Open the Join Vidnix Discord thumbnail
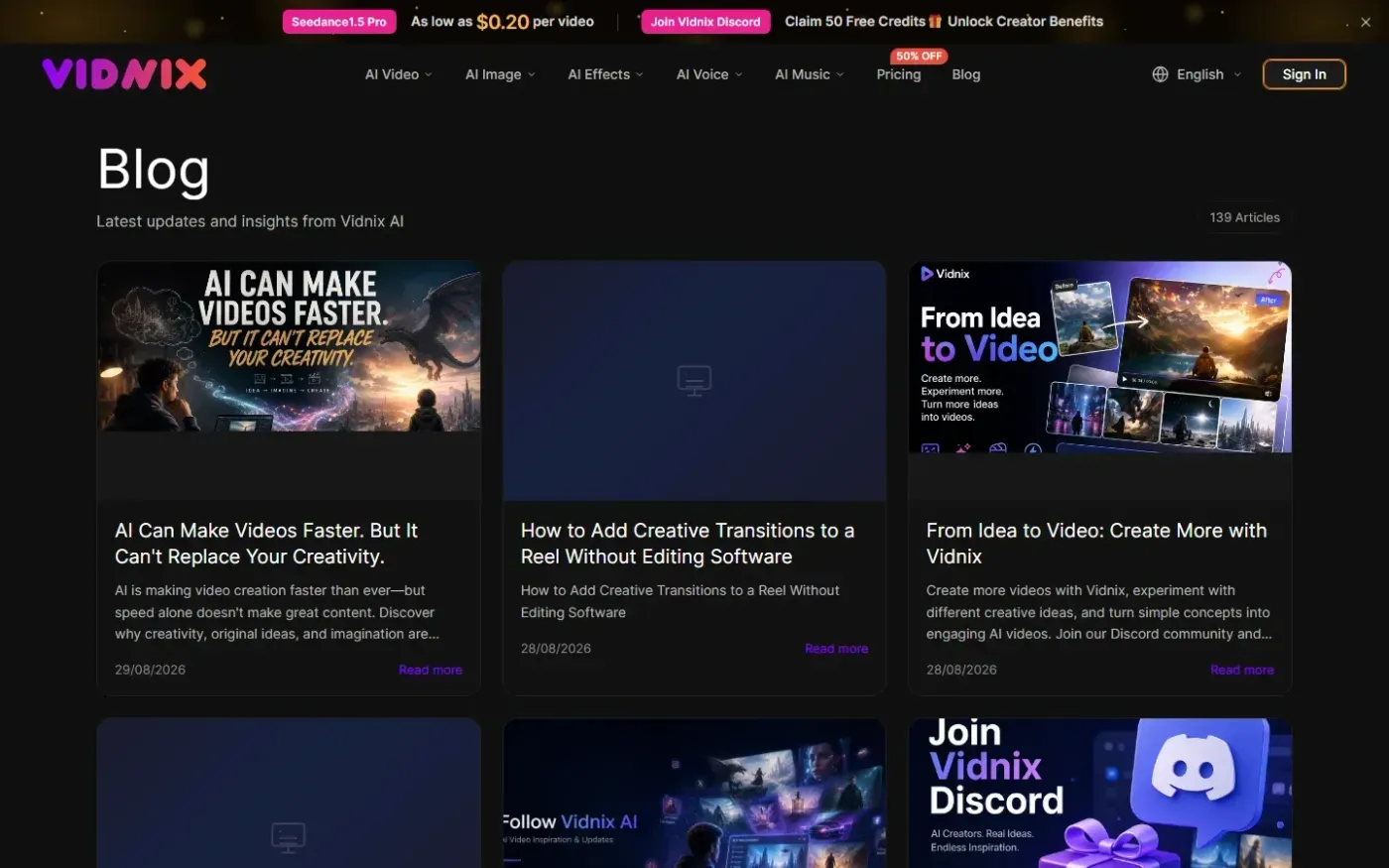 [x=1100, y=794]
